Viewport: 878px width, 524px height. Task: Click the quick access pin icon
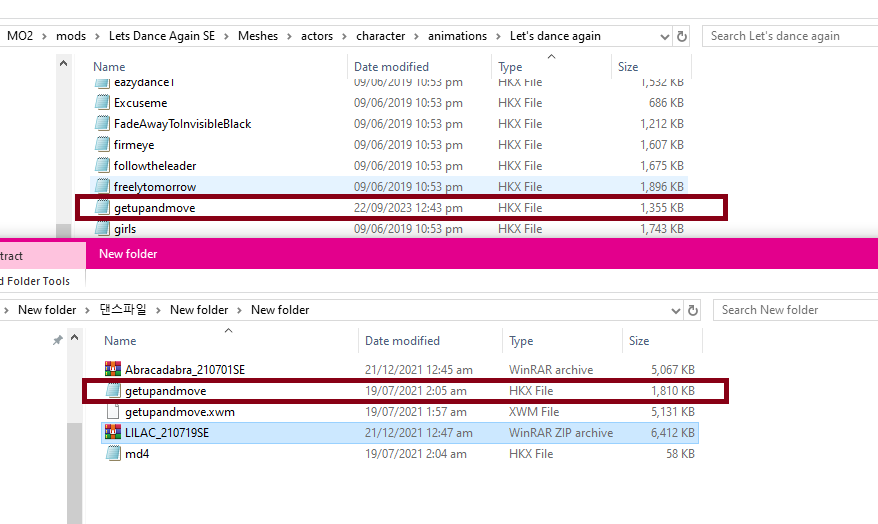click(x=57, y=340)
